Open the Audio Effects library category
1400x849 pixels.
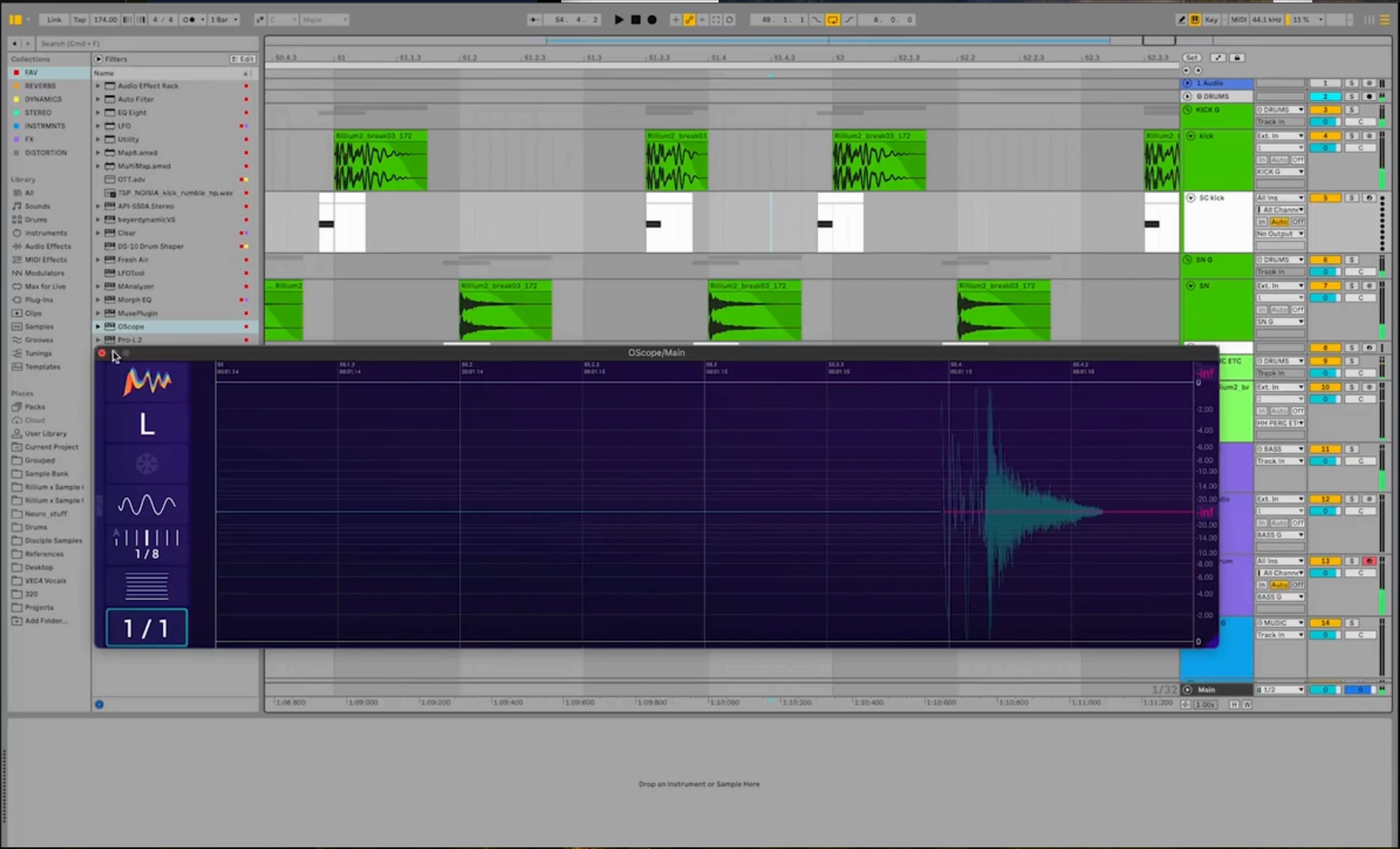coord(49,246)
